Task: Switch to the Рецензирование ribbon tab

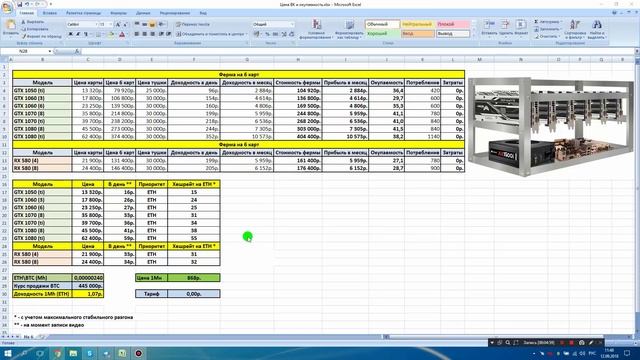Action: 175,13
